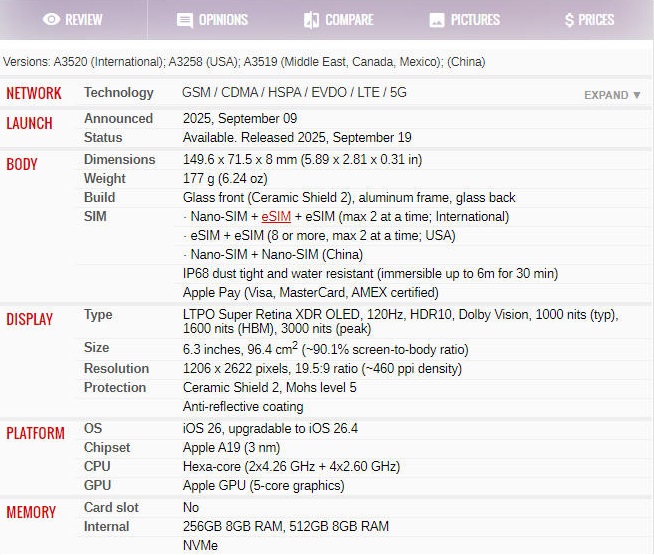Viewport: 654px width, 555px height.
Task: Click the Internal memory spec label
Action: [106, 527]
